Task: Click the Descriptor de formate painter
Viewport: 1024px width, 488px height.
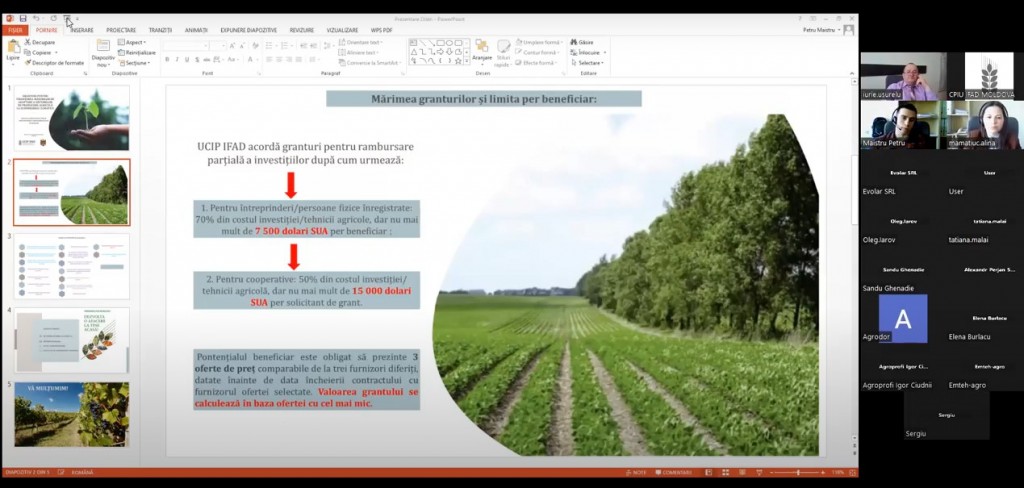Action: (55, 62)
